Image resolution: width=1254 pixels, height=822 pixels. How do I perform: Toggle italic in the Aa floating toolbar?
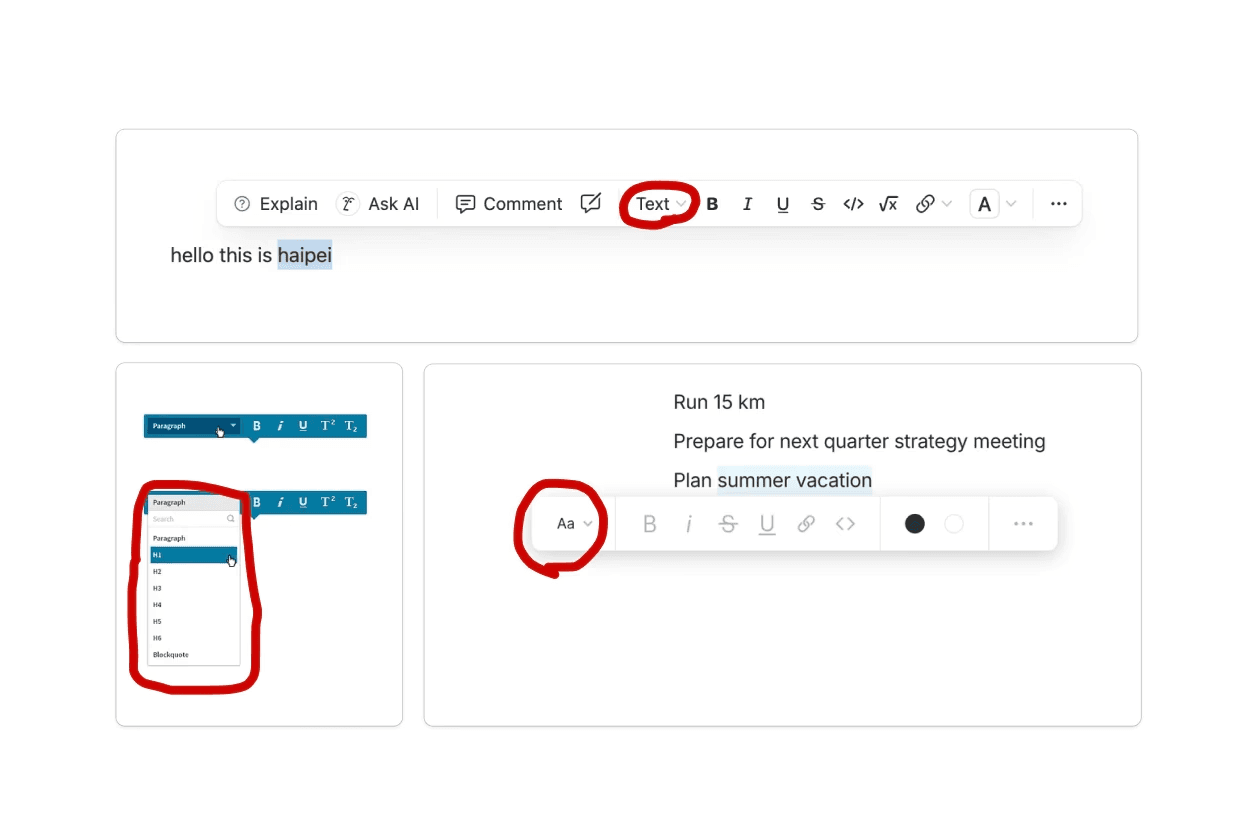[689, 524]
